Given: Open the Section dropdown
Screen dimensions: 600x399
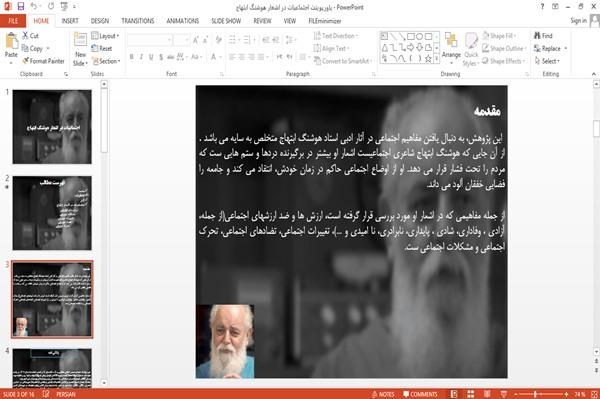Looking at the screenshot, I should click(x=106, y=61).
